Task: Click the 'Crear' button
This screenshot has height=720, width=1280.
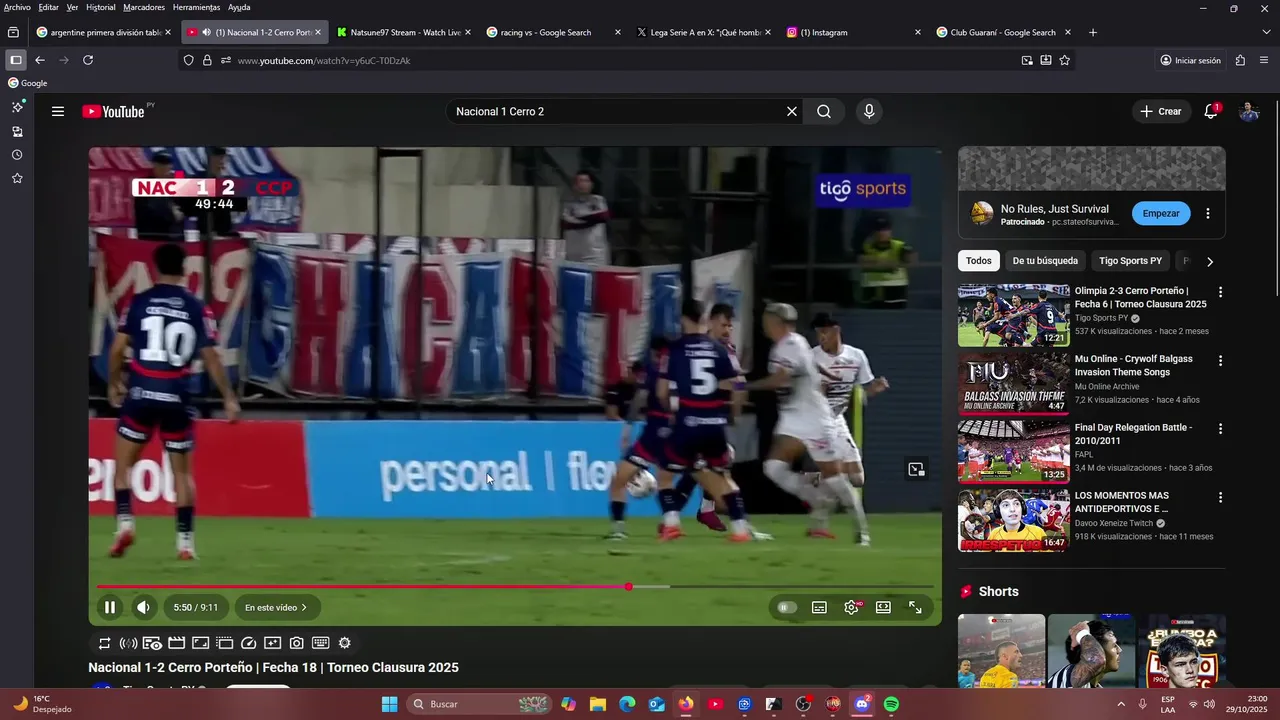Action: 1160,111
